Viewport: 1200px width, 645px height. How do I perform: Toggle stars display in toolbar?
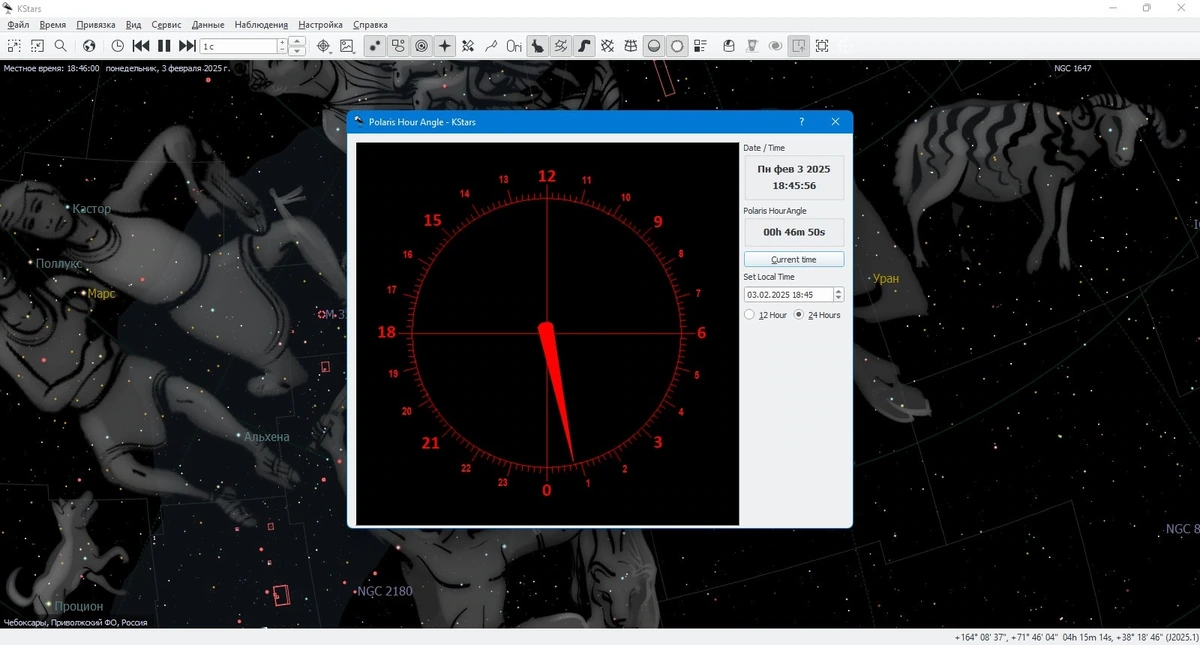pyautogui.click(x=374, y=46)
